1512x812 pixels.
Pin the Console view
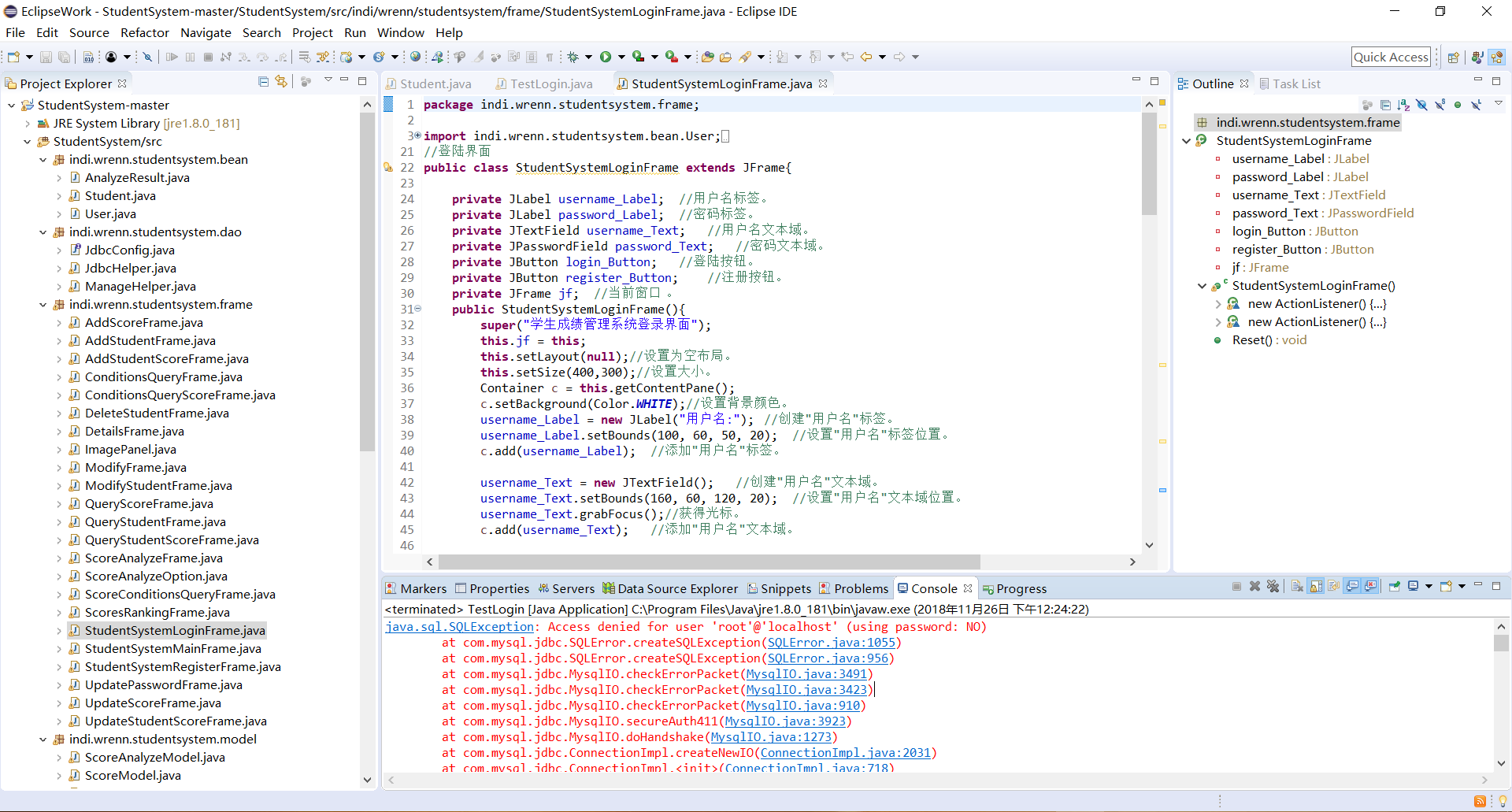click(x=1394, y=587)
